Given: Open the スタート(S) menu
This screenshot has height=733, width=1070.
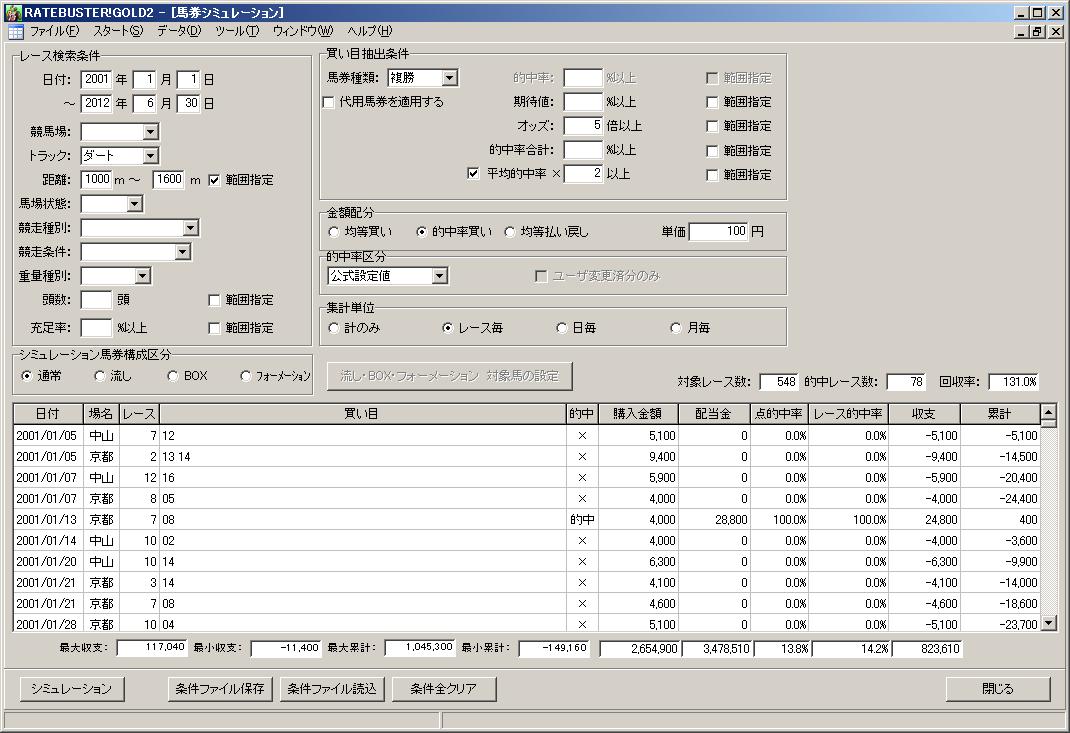Looking at the screenshot, I should [x=118, y=31].
